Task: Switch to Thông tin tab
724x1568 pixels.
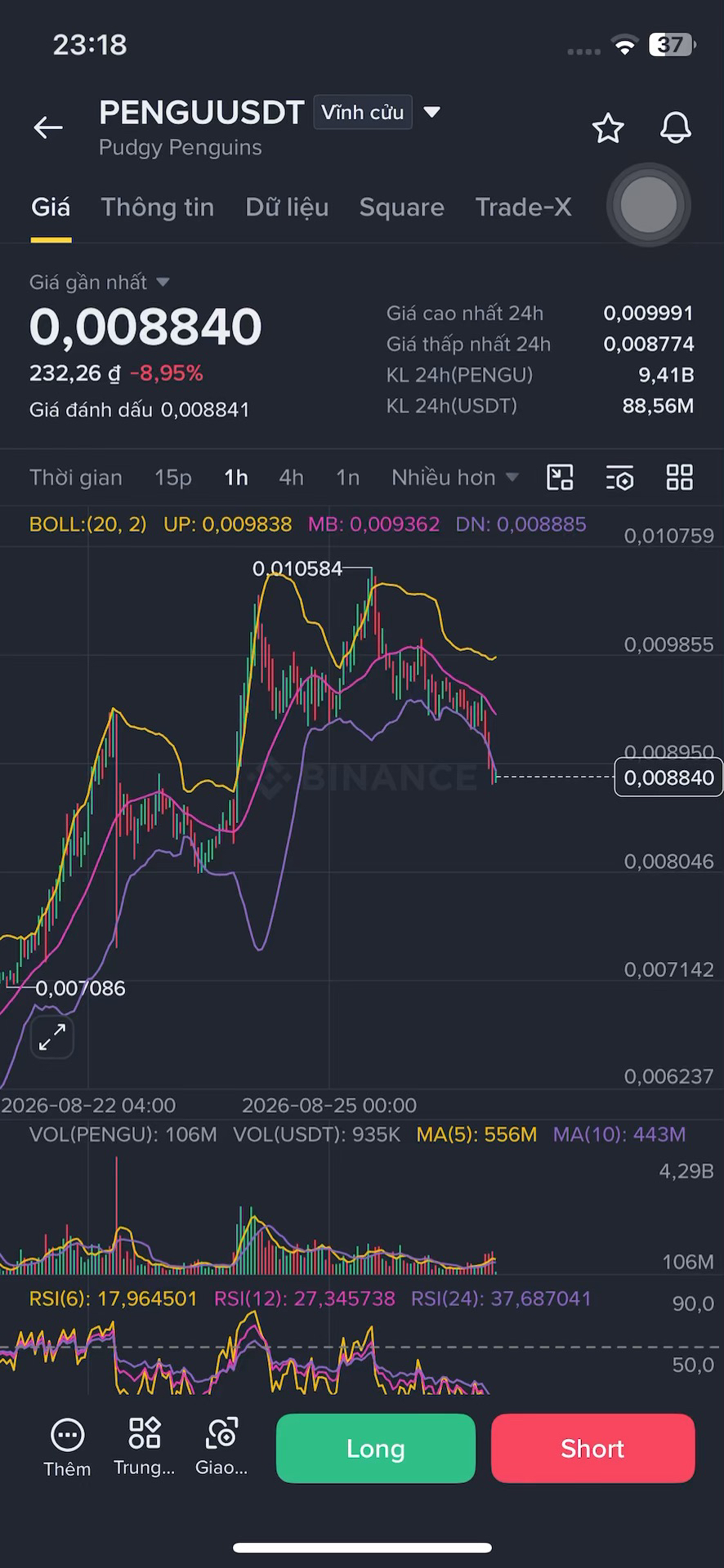Action: tap(158, 207)
